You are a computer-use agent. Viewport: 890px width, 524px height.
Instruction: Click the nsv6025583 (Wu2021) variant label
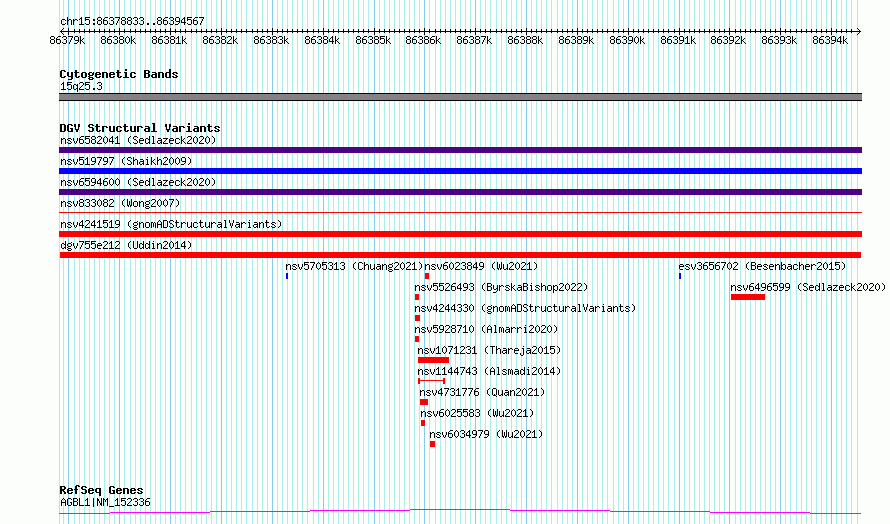coord(477,413)
